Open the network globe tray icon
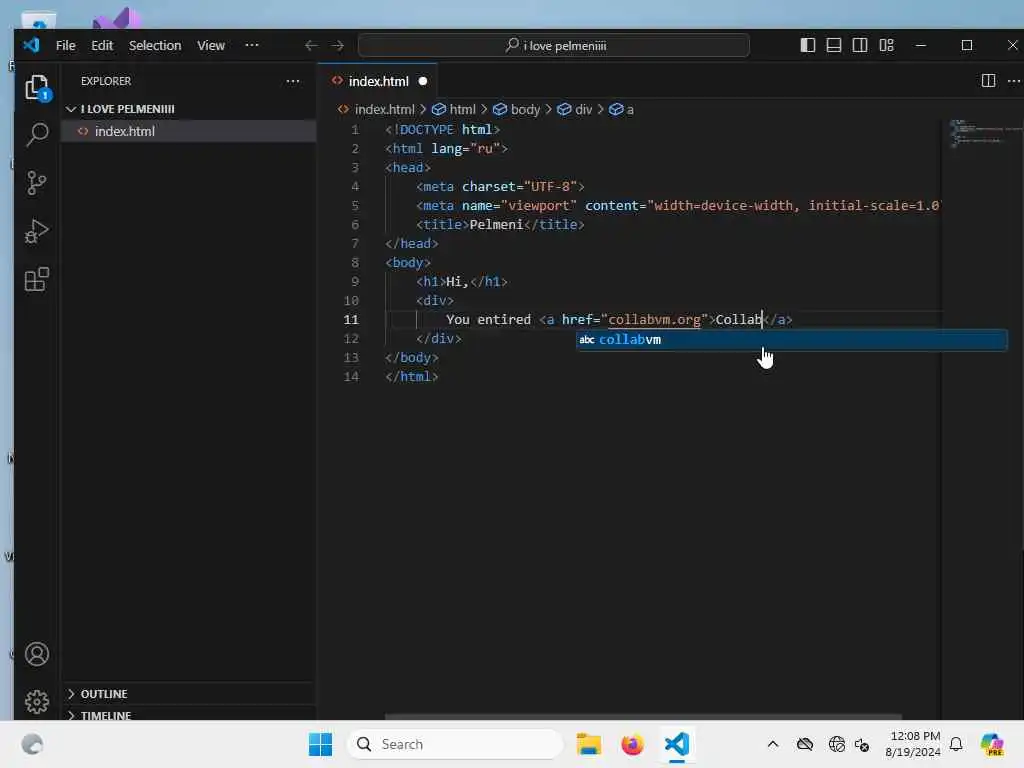 836,744
